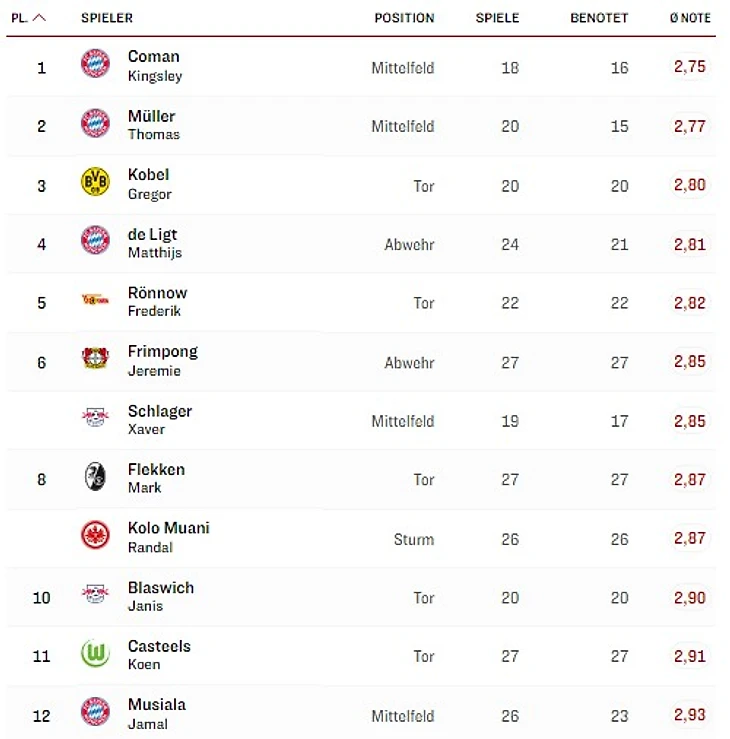Sort by the POSITION column header

click(x=404, y=18)
